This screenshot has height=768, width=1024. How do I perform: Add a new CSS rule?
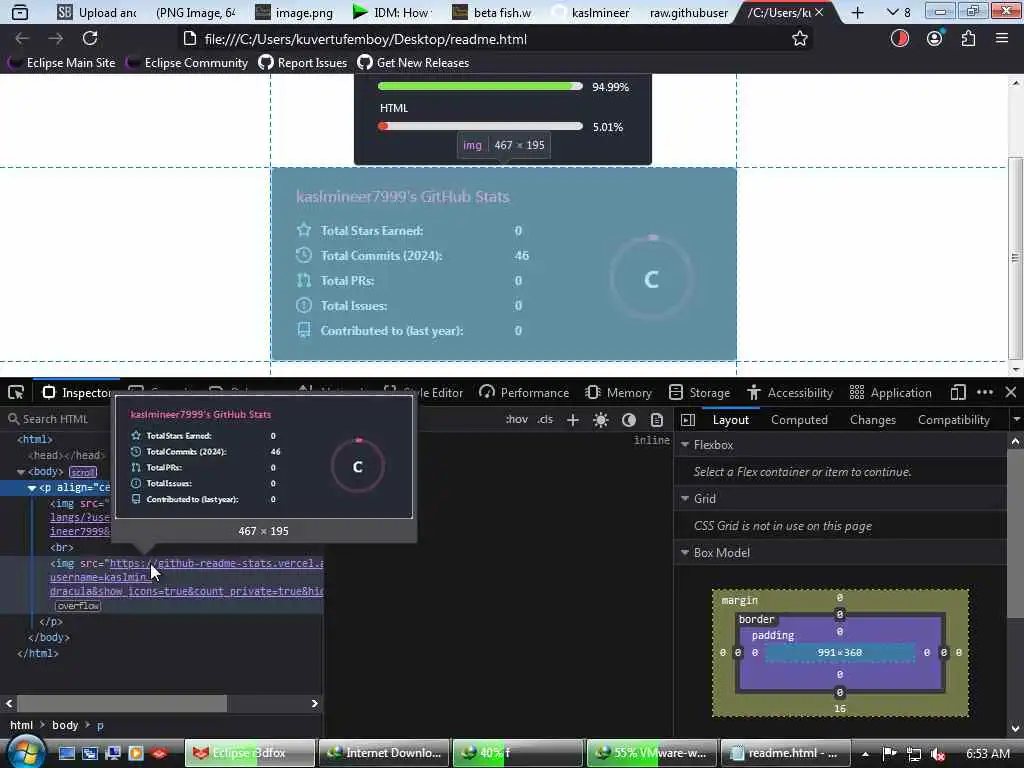(x=573, y=420)
